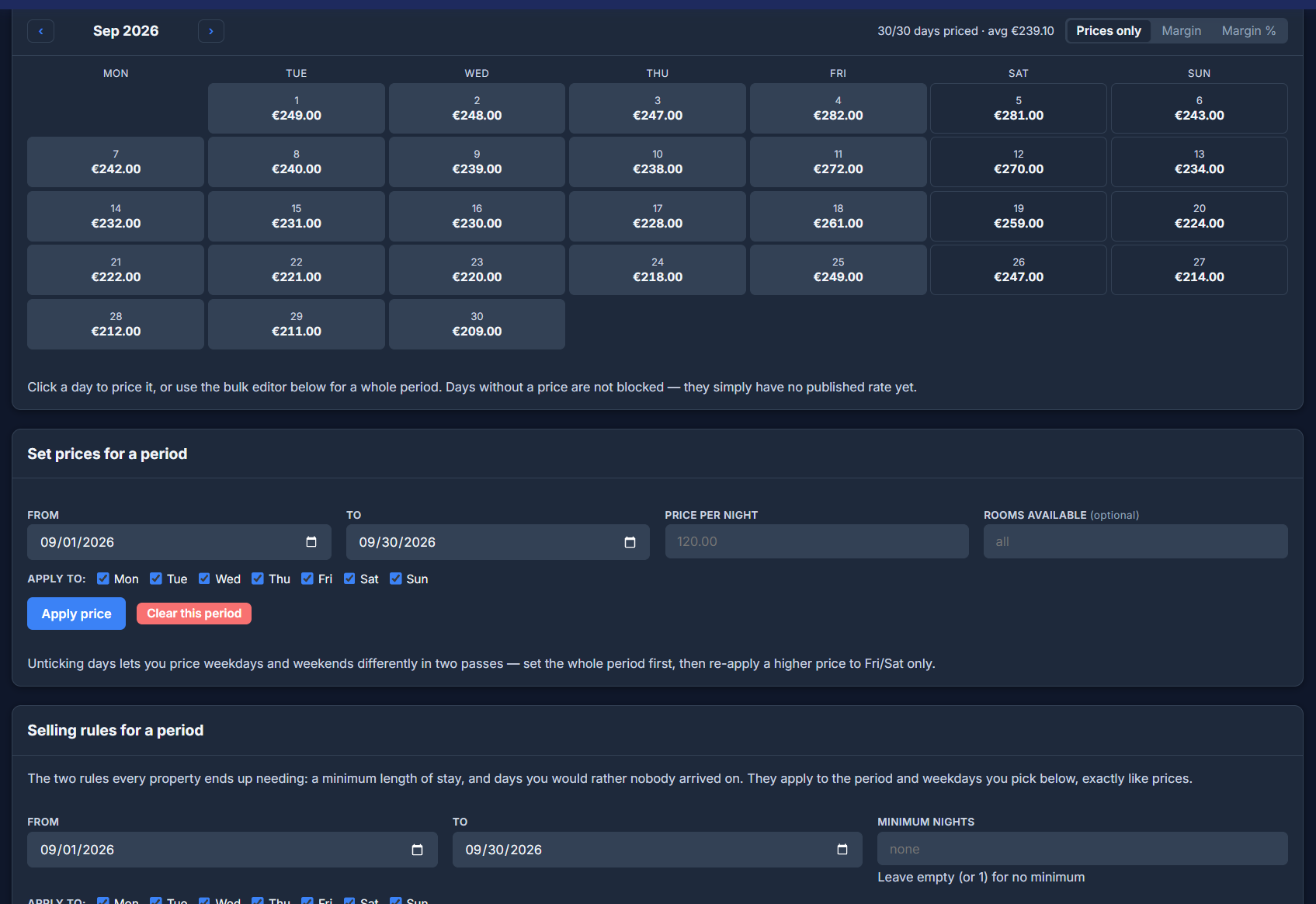Select Sep 14 priced €232.00
This screenshot has width=1316, height=904.
pos(116,216)
